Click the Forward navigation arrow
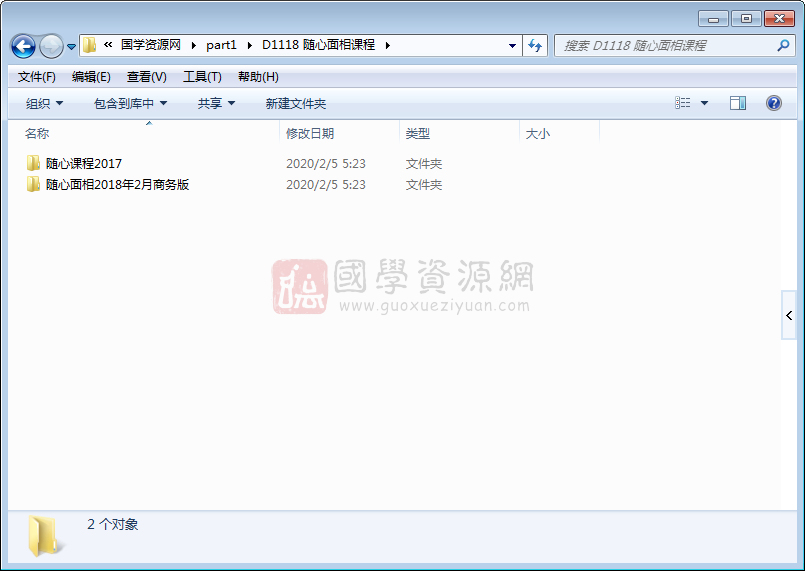Screen dimensions: 805x571 (51, 46)
